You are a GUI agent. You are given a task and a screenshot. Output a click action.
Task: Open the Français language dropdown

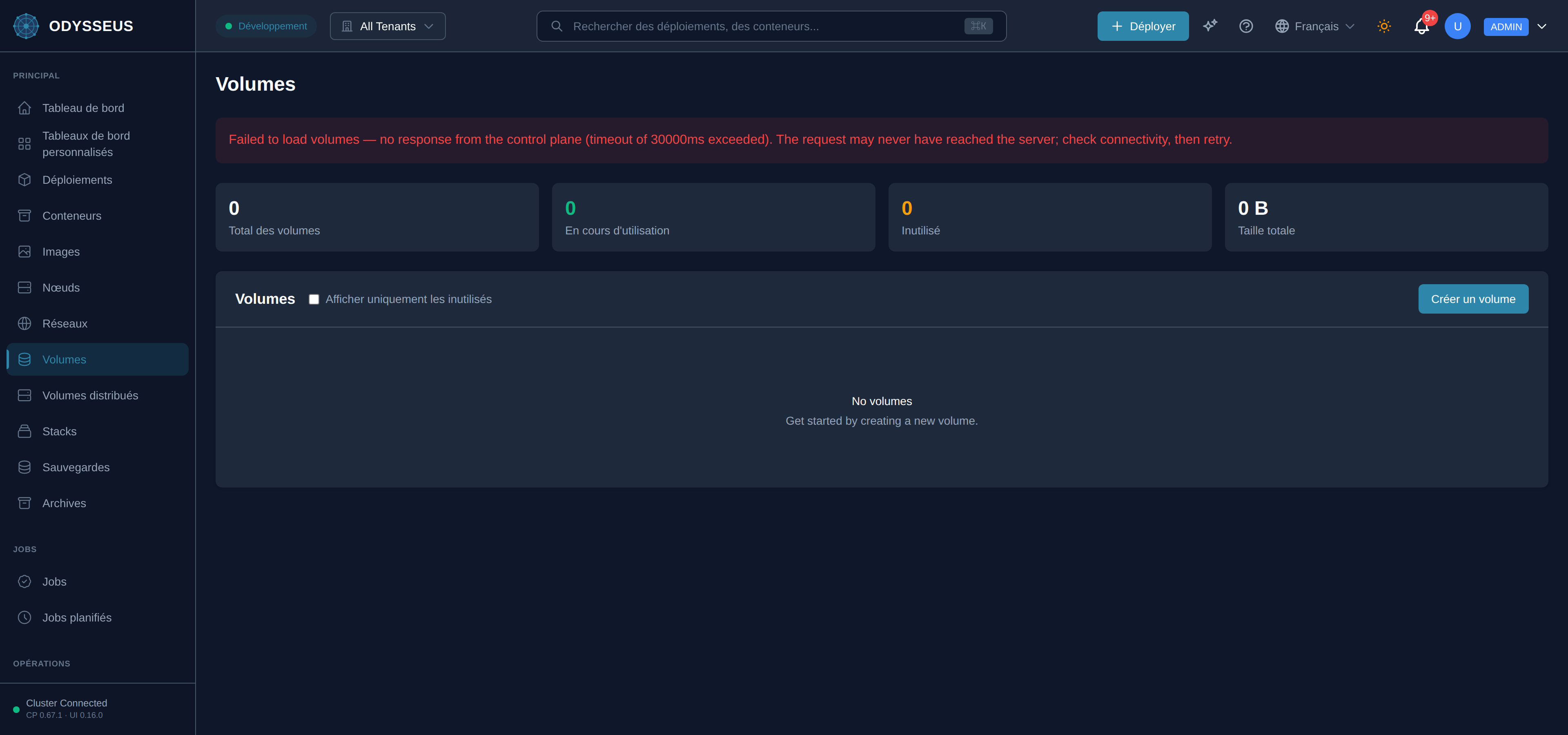1315,26
